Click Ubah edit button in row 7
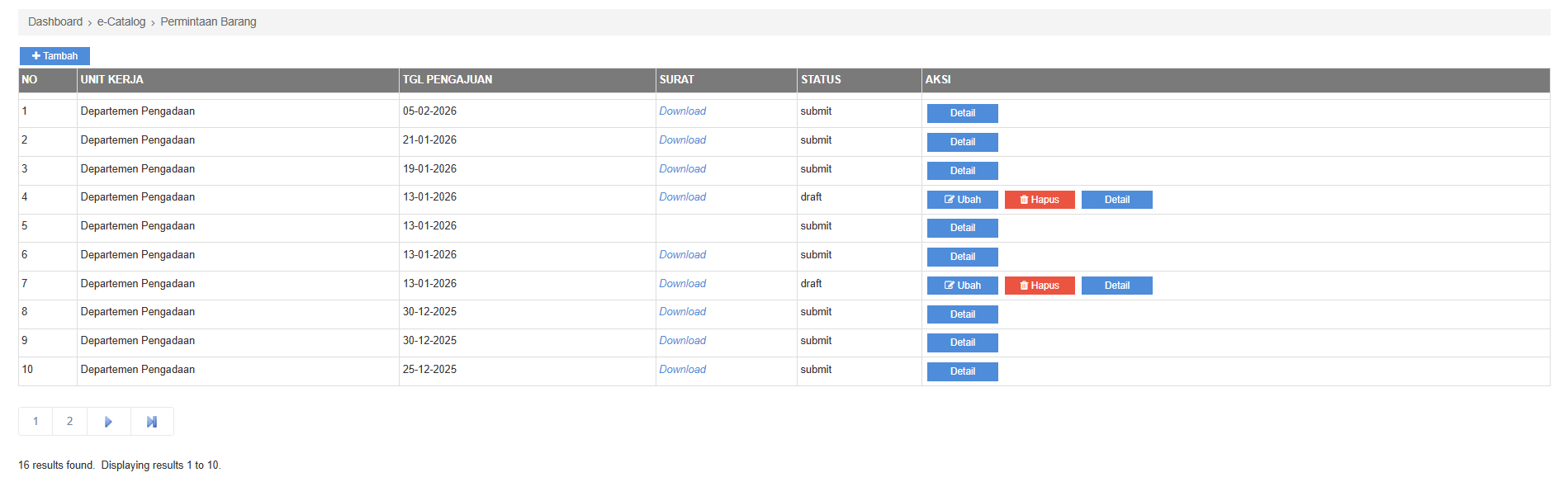 pyautogui.click(x=962, y=286)
